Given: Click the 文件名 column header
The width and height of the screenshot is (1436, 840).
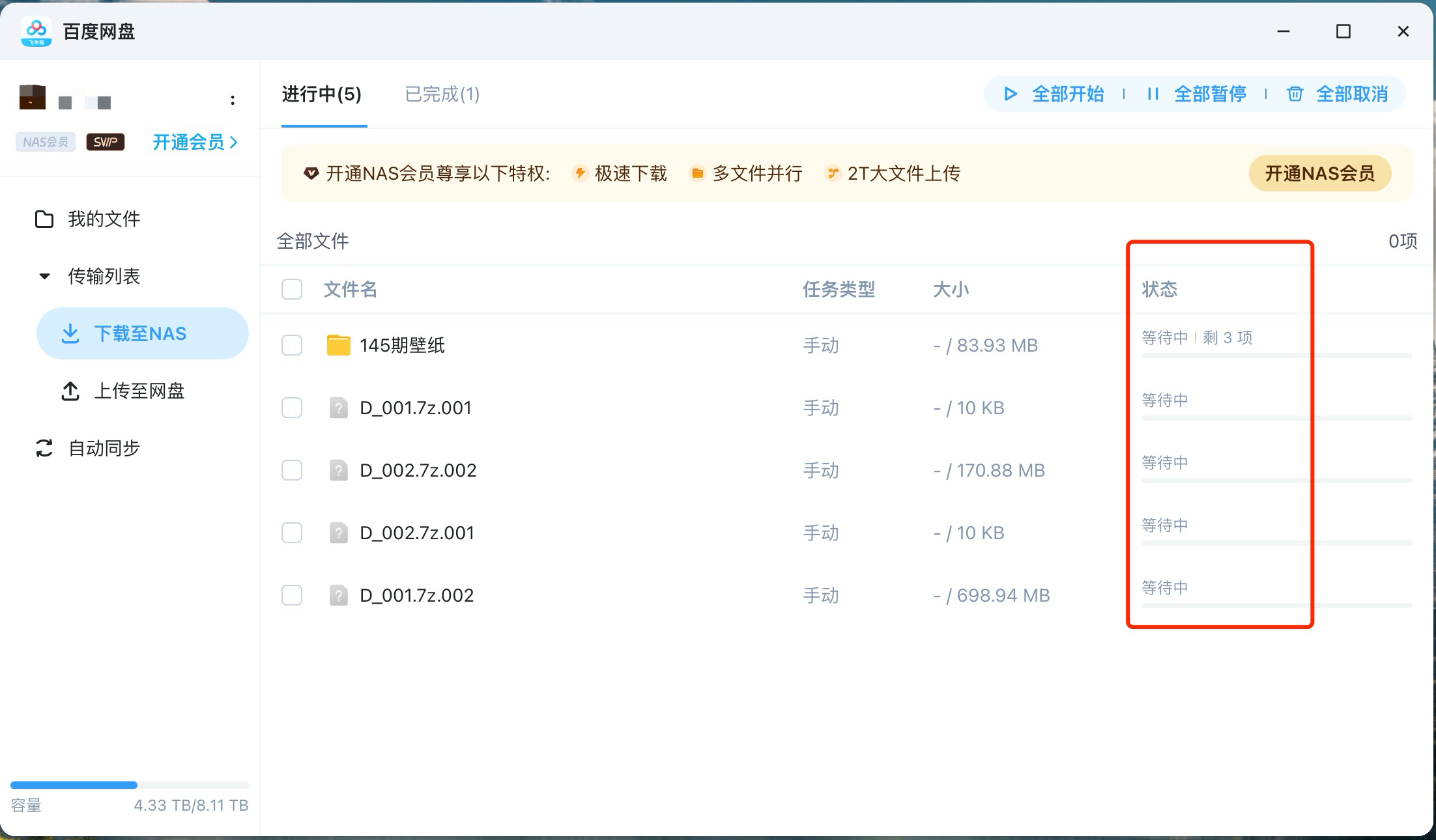Looking at the screenshot, I should point(351,289).
